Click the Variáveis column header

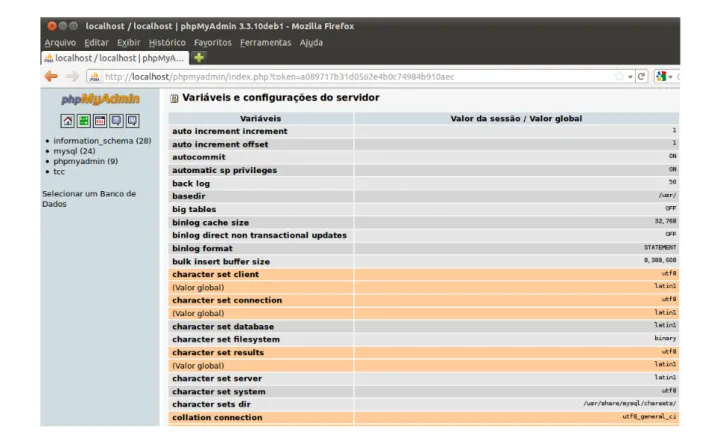point(260,119)
